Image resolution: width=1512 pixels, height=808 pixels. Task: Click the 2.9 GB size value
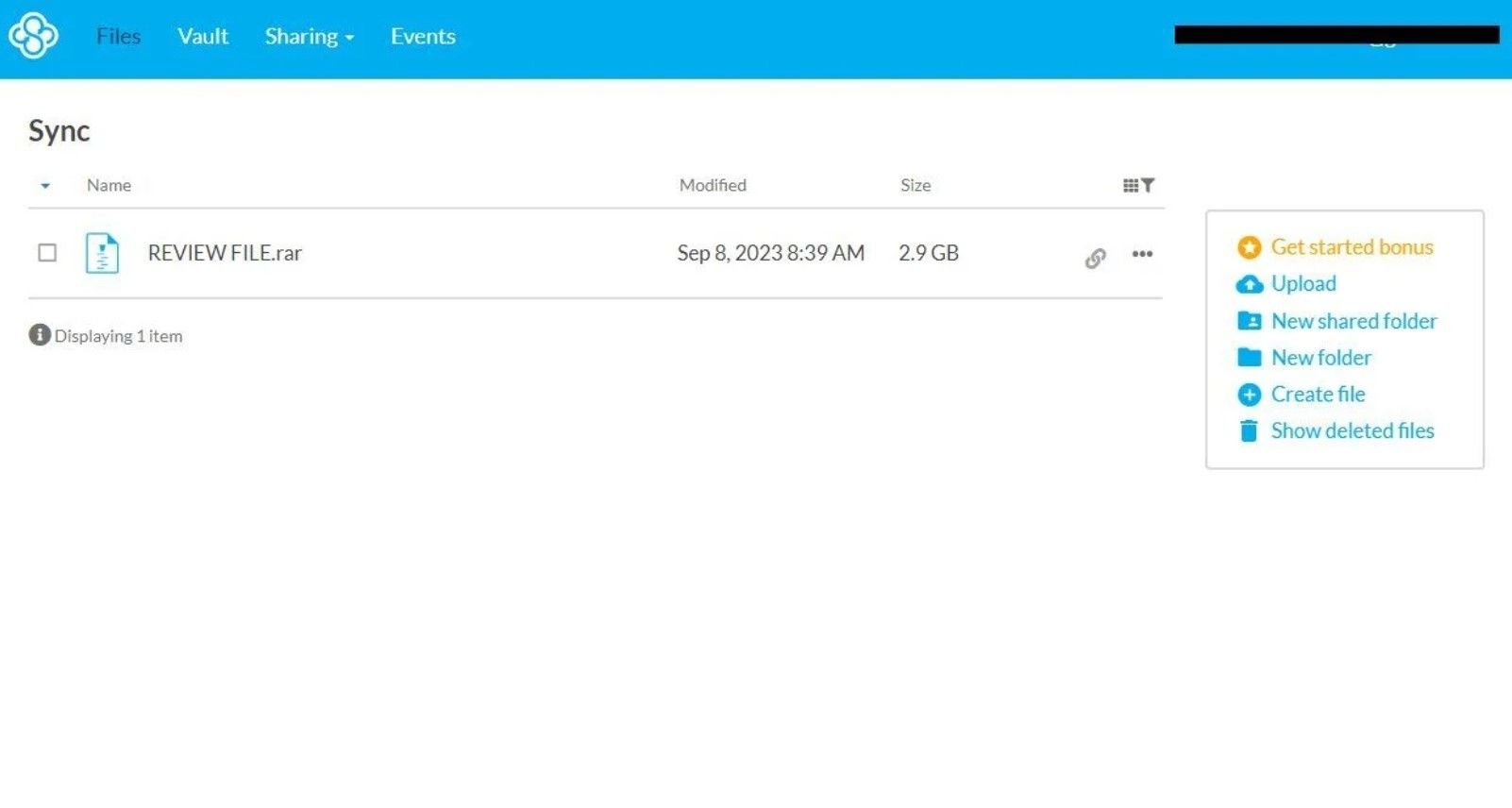tap(929, 253)
